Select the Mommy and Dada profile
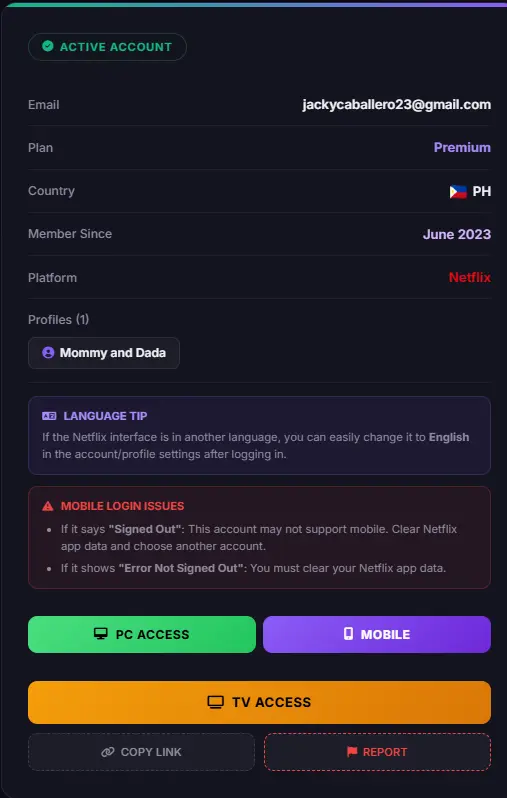The width and height of the screenshot is (507, 798). coord(104,353)
